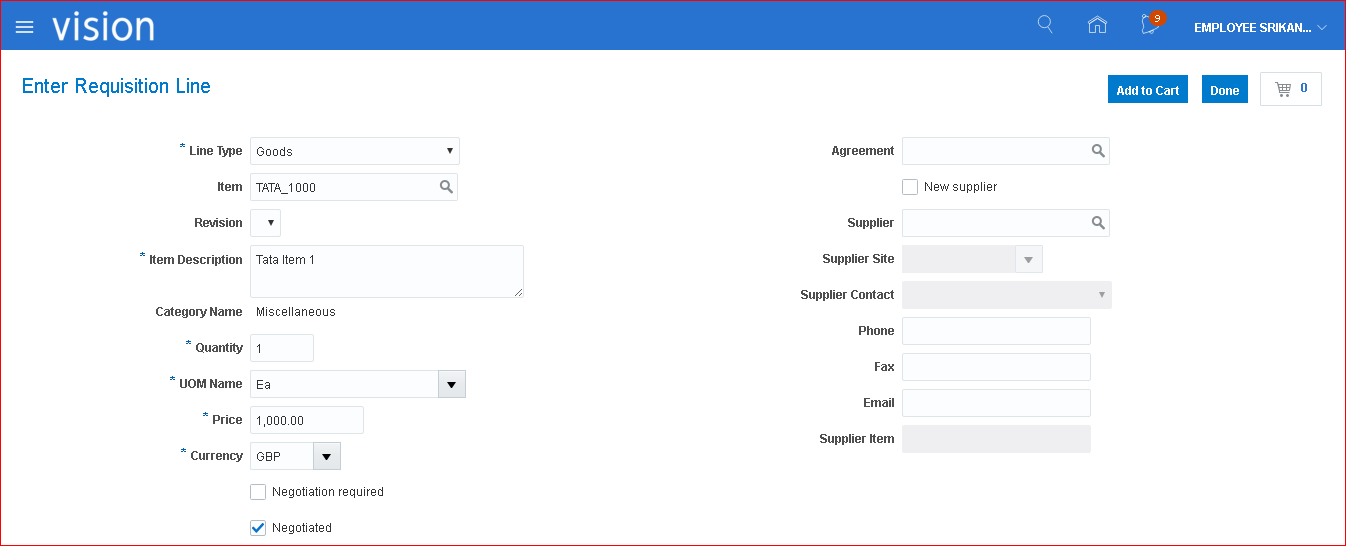Click the Item Description text area
This screenshot has width=1346, height=546.
(x=386, y=271)
